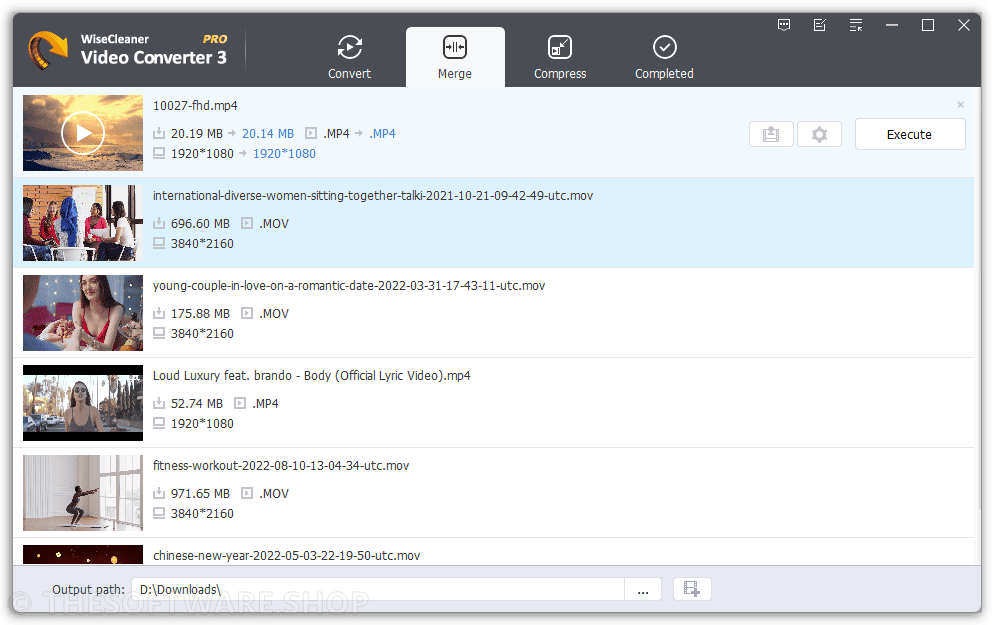Open the feedback chat icon in title bar
The height and width of the screenshot is (625, 994).
point(784,25)
